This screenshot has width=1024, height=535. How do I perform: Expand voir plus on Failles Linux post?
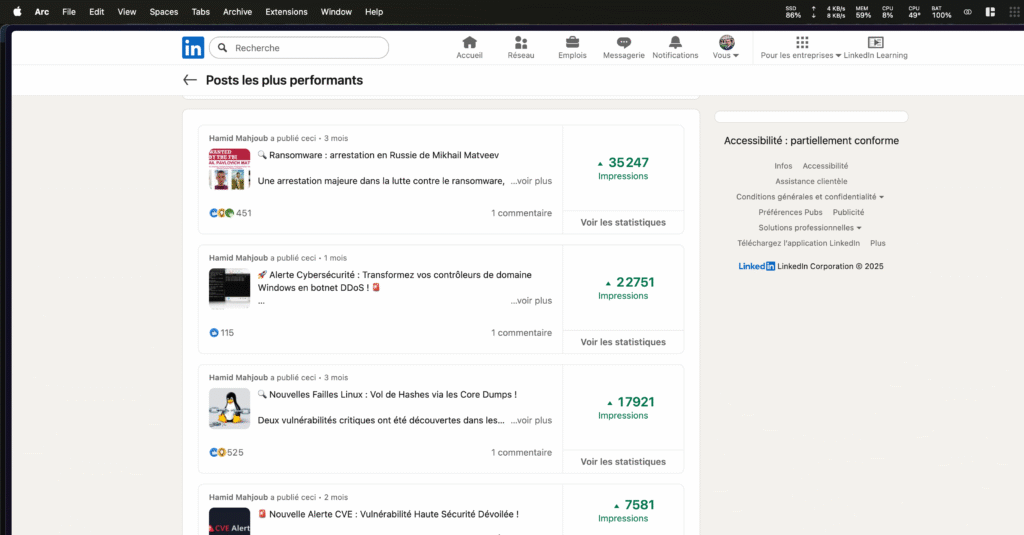pyautogui.click(x=531, y=420)
